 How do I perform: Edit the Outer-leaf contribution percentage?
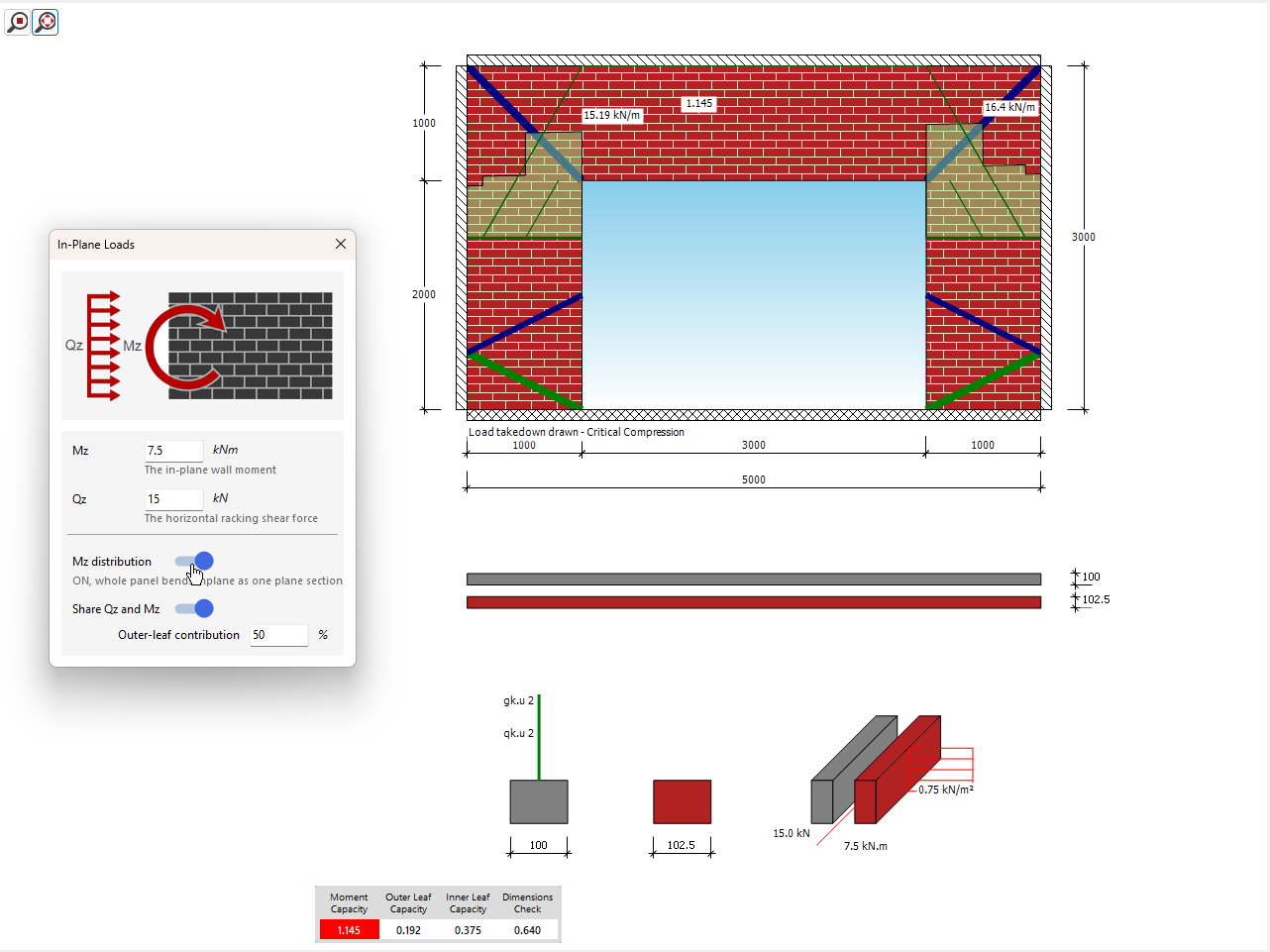click(x=278, y=635)
